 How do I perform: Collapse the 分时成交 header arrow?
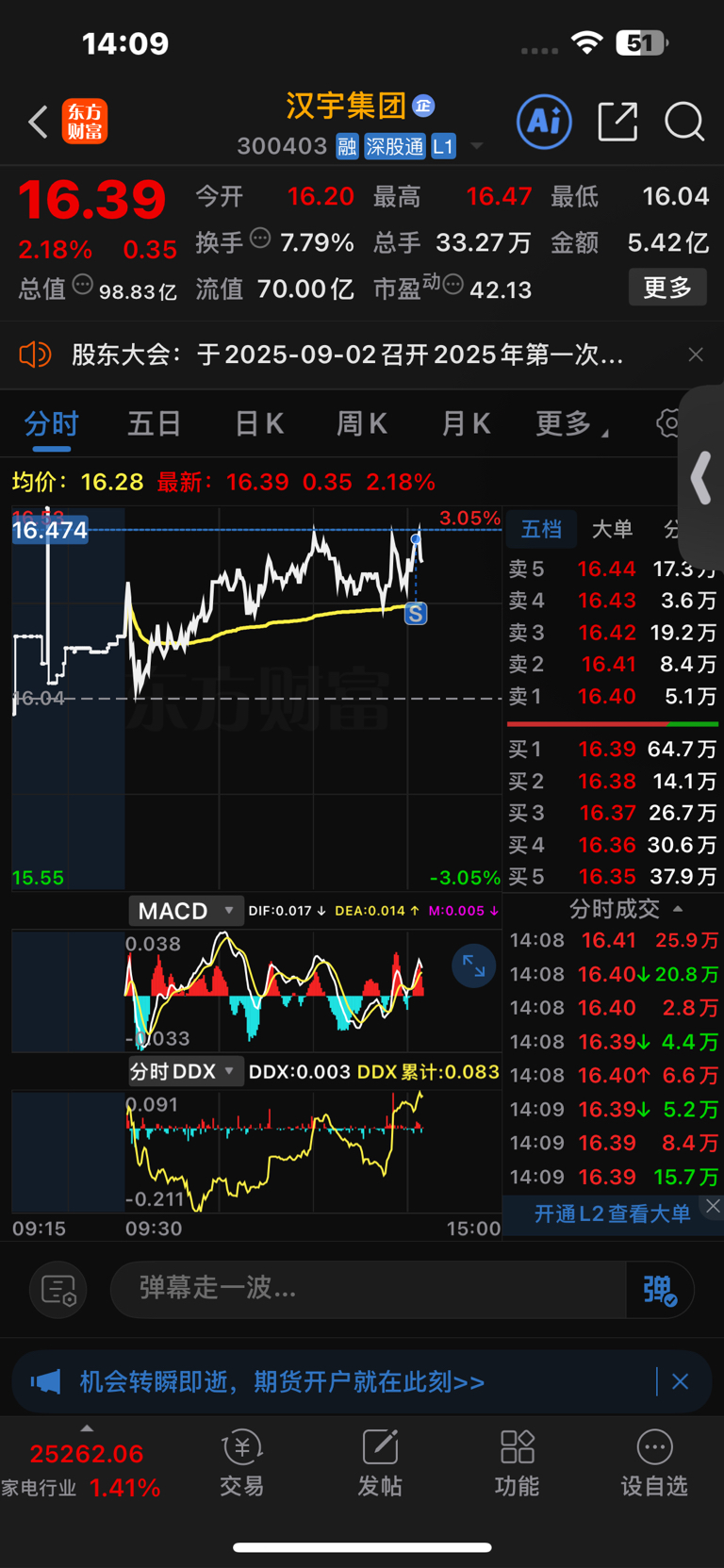click(x=678, y=909)
